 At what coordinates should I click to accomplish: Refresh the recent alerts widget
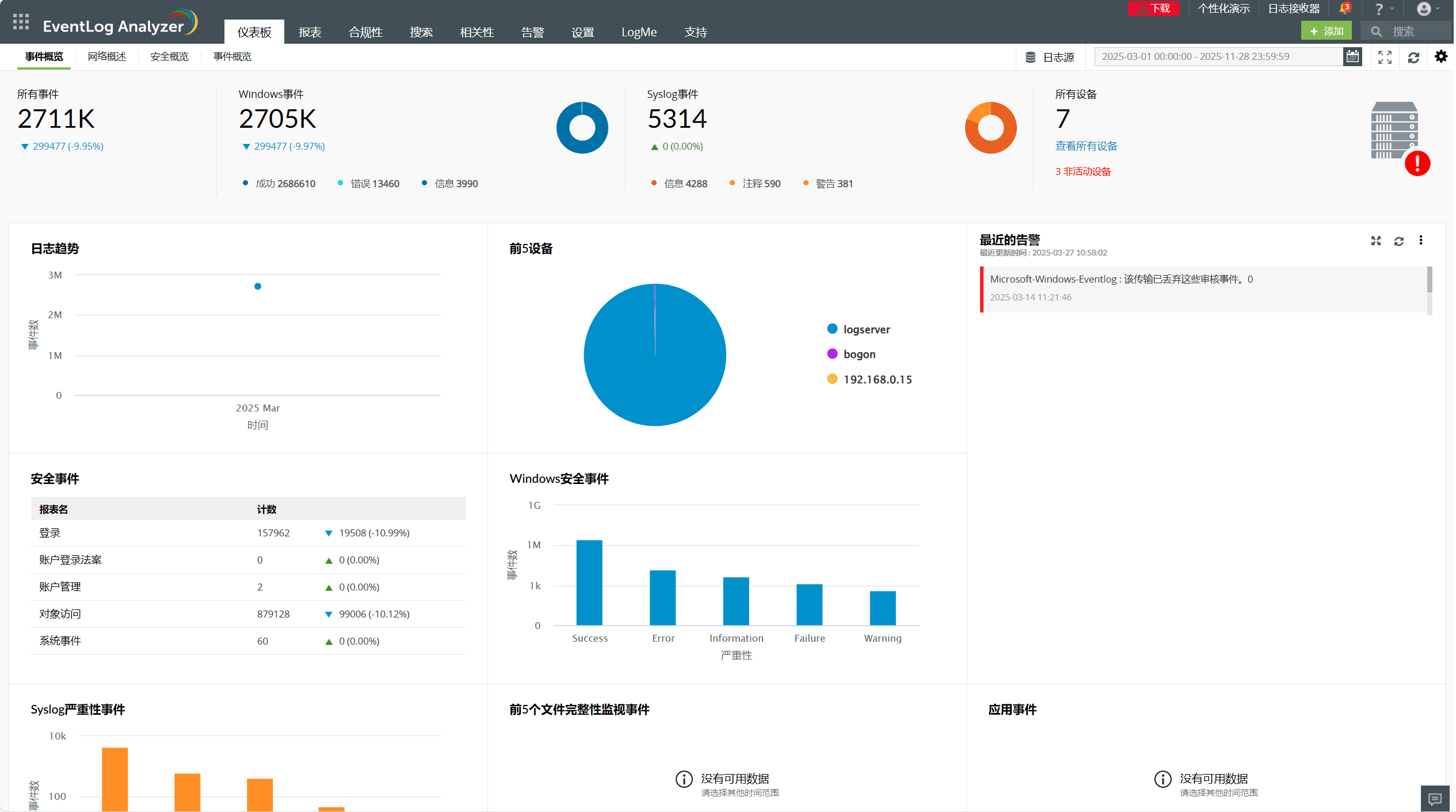1399,241
